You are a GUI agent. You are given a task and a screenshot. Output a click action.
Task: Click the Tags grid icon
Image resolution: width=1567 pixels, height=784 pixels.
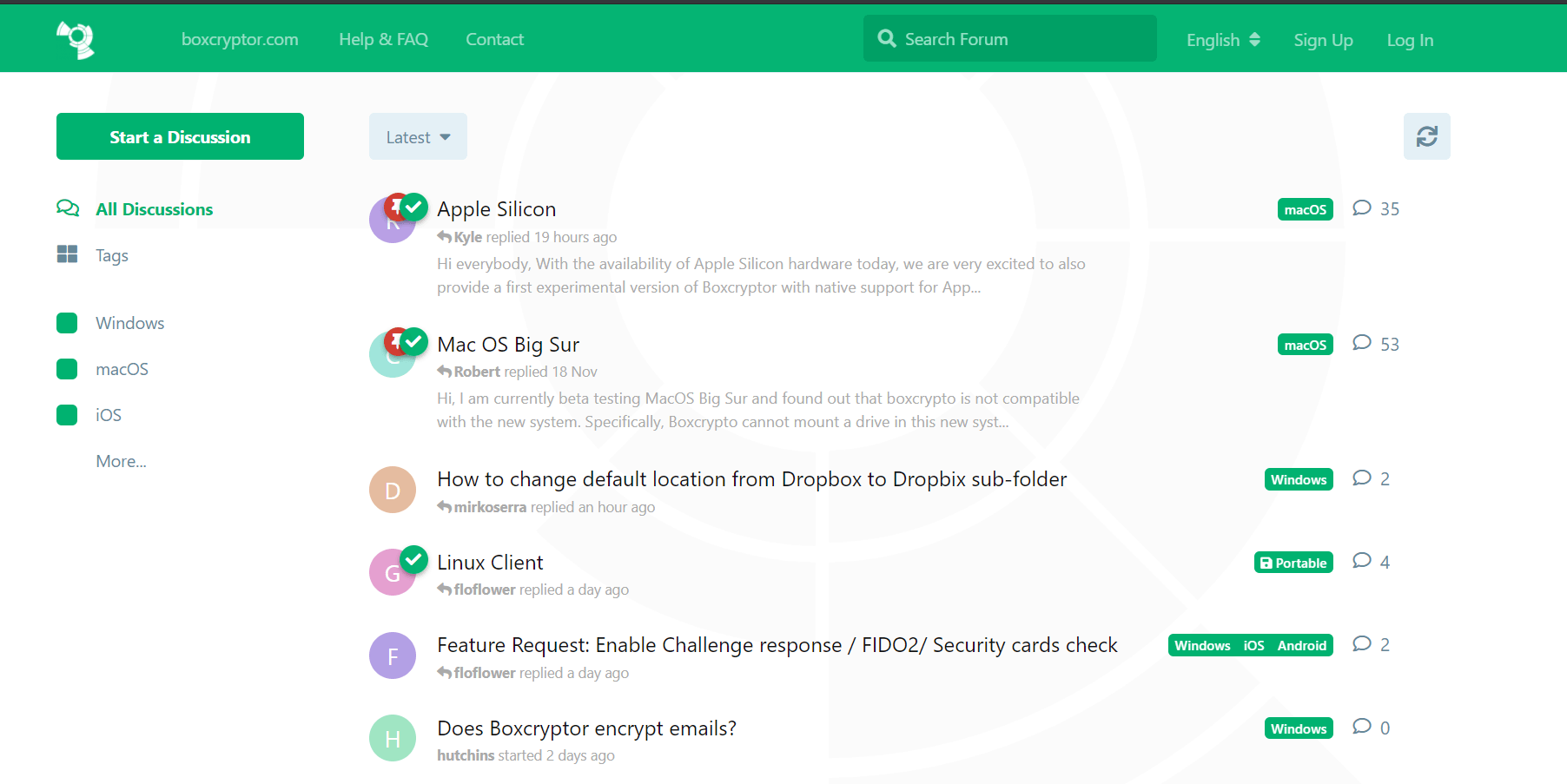click(67, 254)
